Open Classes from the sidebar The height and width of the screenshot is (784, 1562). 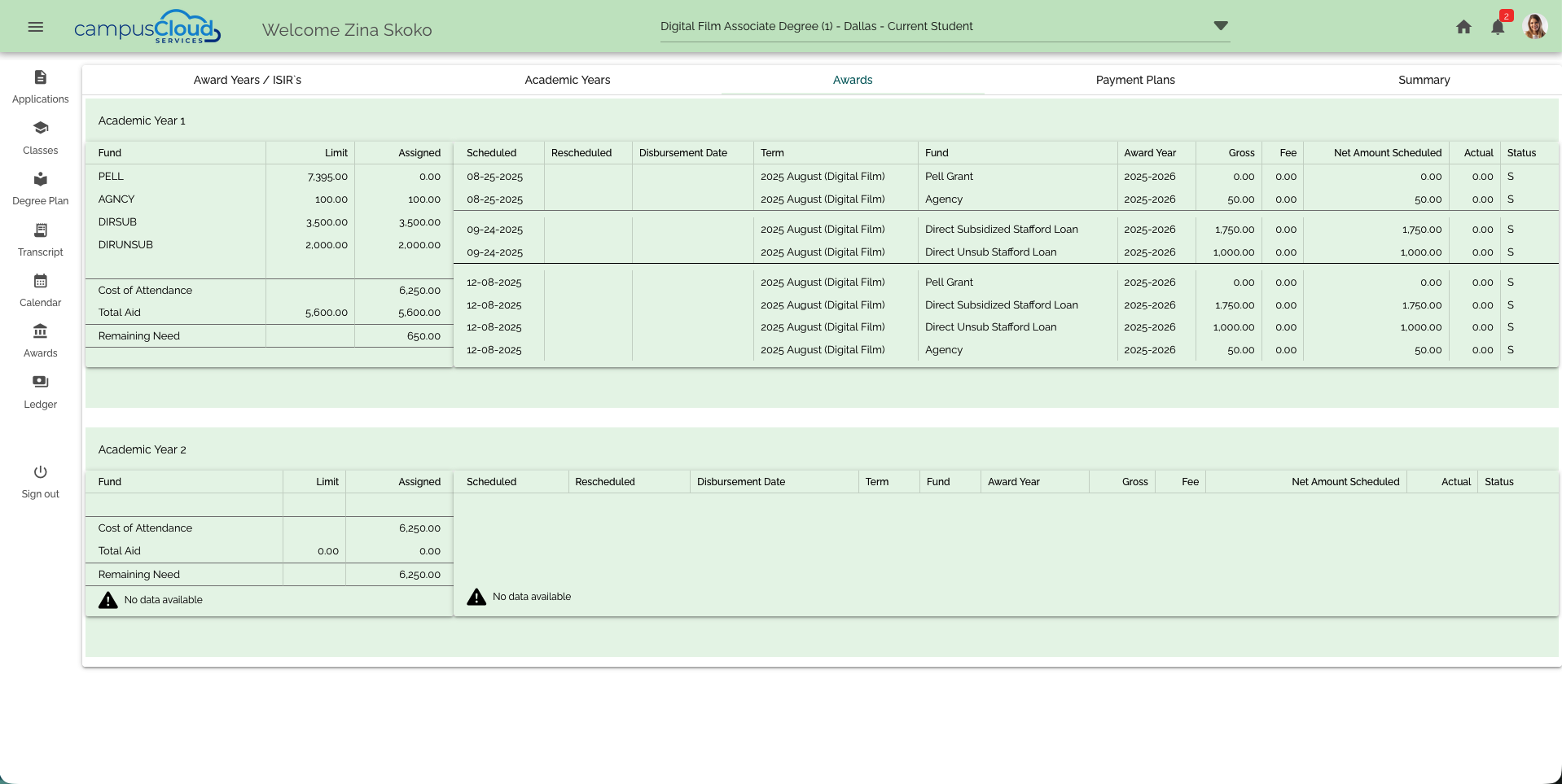pos(40,129)
